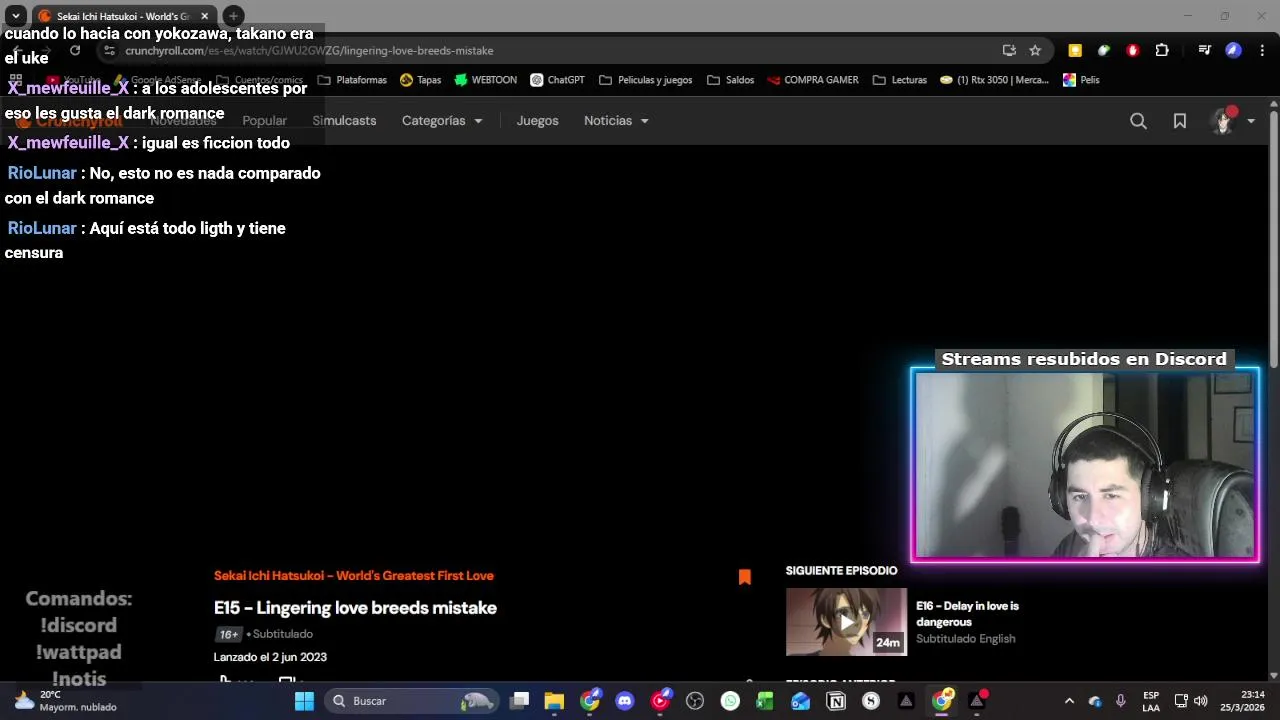This screenshot has width=1280, height=720.
Task: Open the Saldos bookmarks folder
Action: click(730, 80)
